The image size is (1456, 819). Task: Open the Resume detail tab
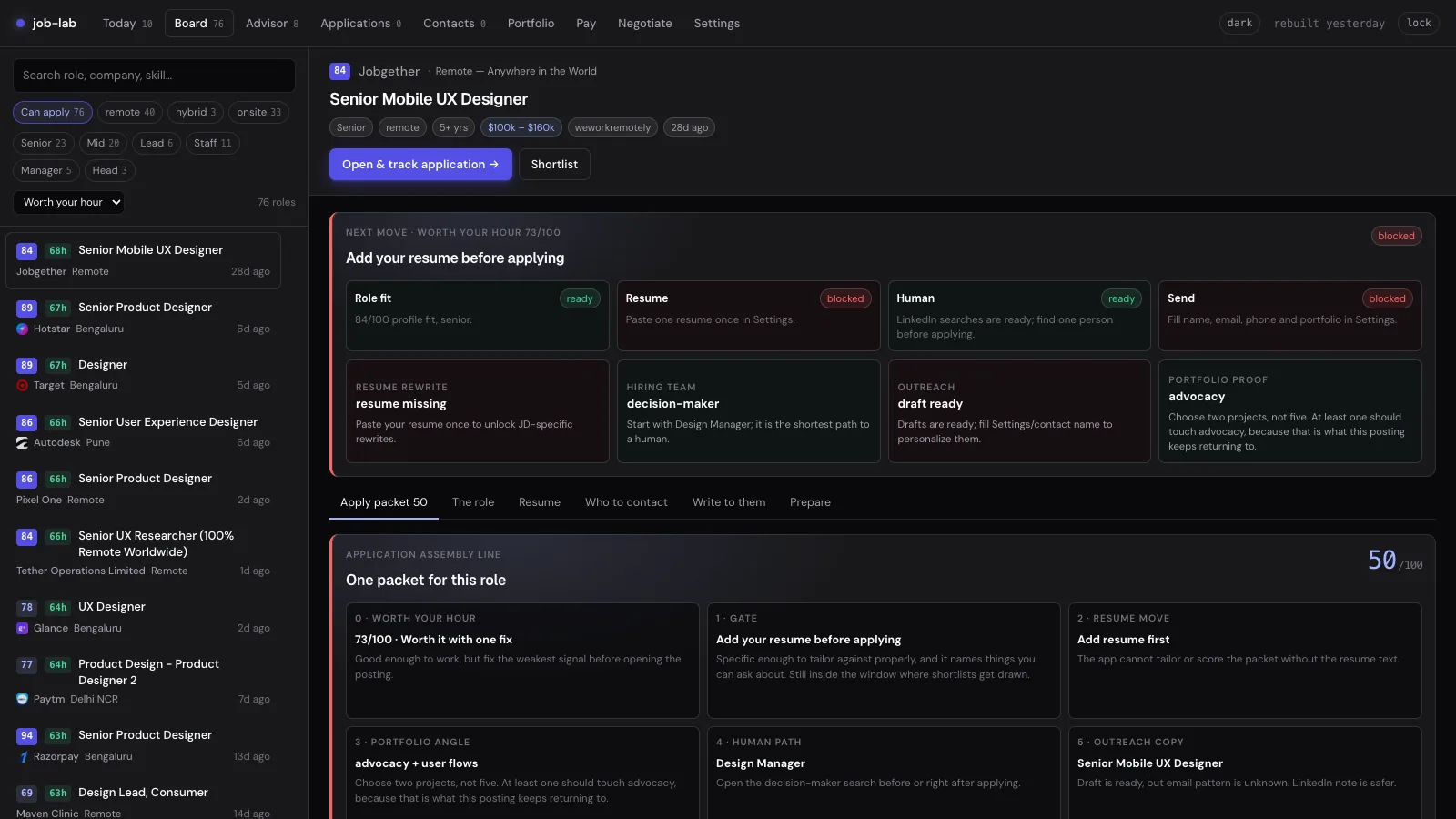point(540,502)
